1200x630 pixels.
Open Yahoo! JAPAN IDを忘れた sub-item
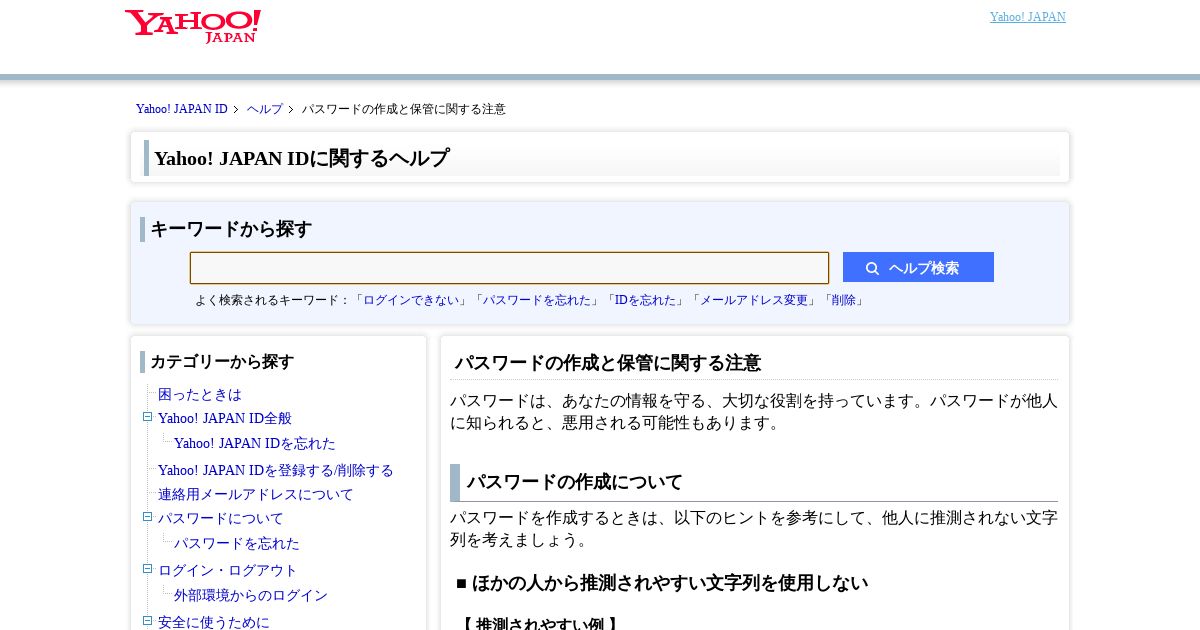[255, 444]
